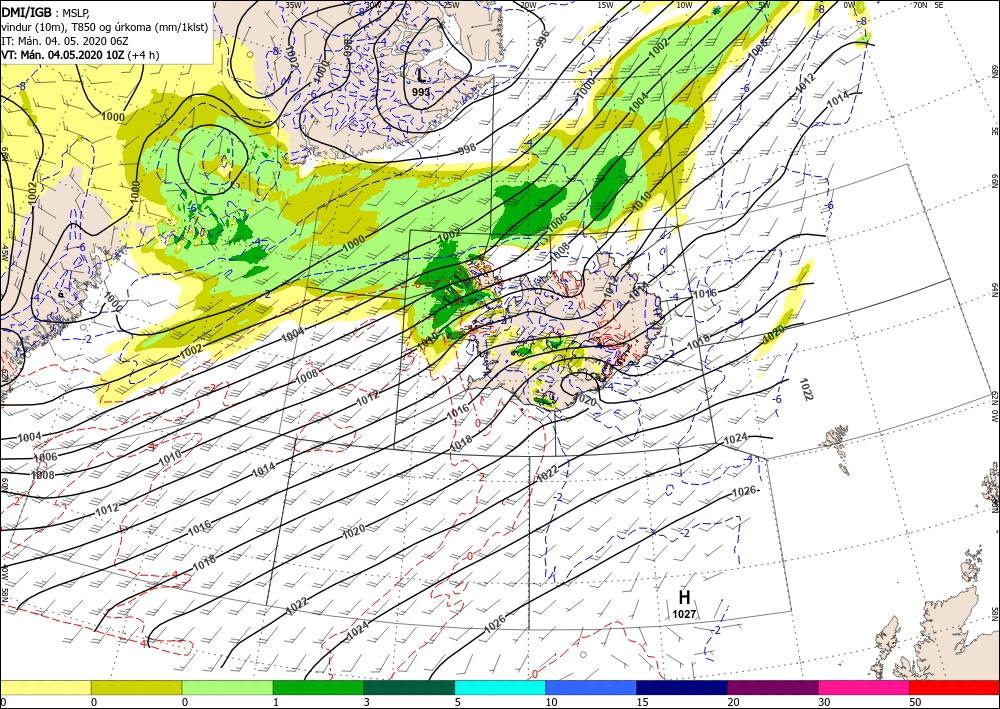Screen dimensions: 1000x709
Task: Click the bright yellow legend swatch
Action: [45, 687]
